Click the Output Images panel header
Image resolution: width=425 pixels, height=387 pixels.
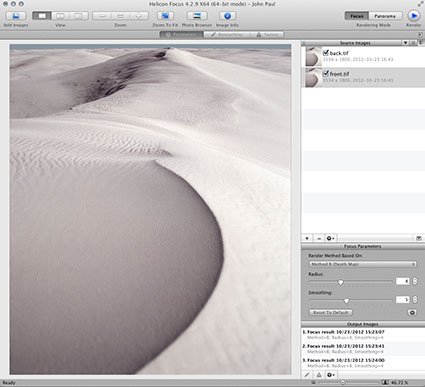[363, 324]
